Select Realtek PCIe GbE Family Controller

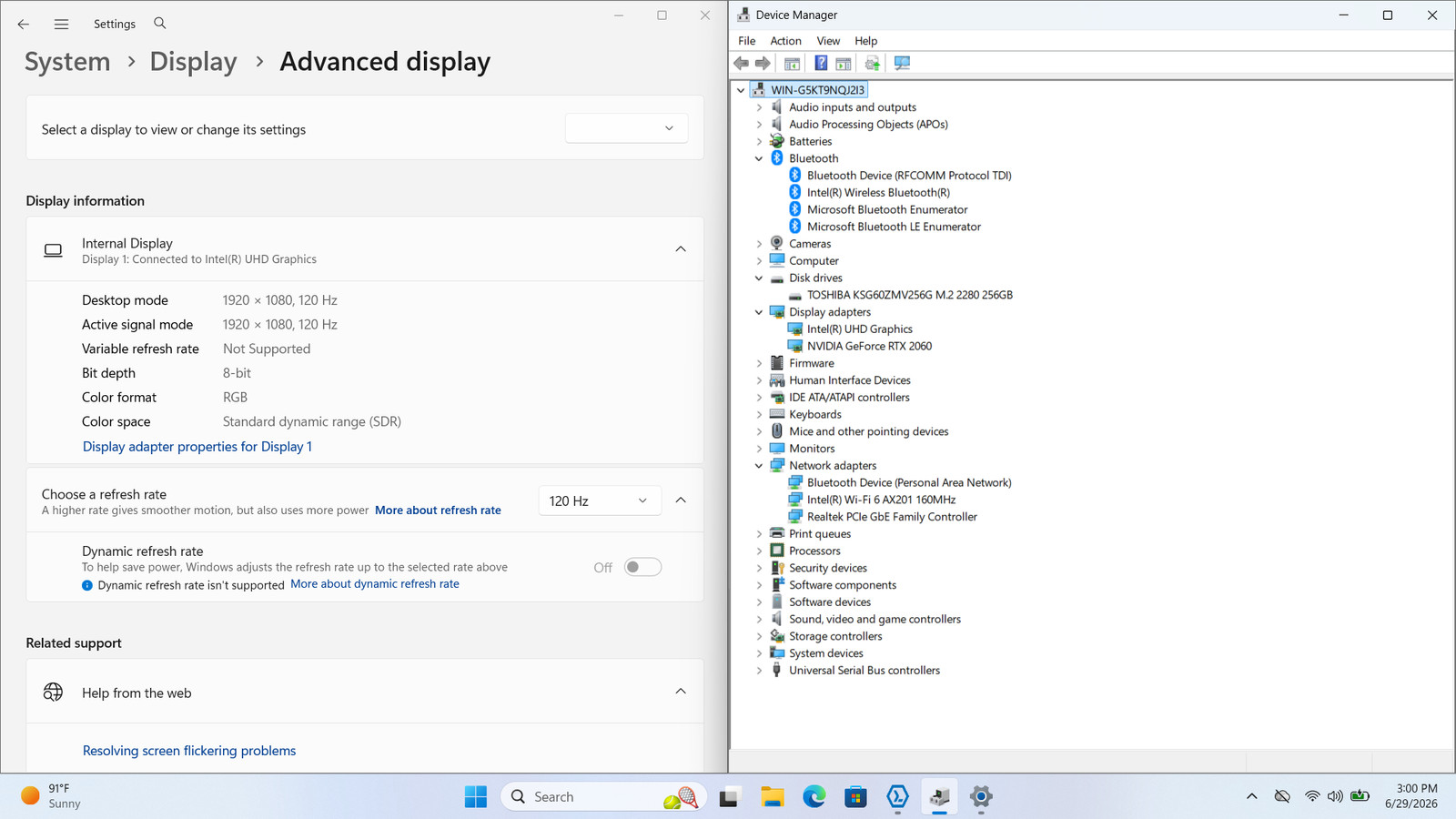click(892, 517)
